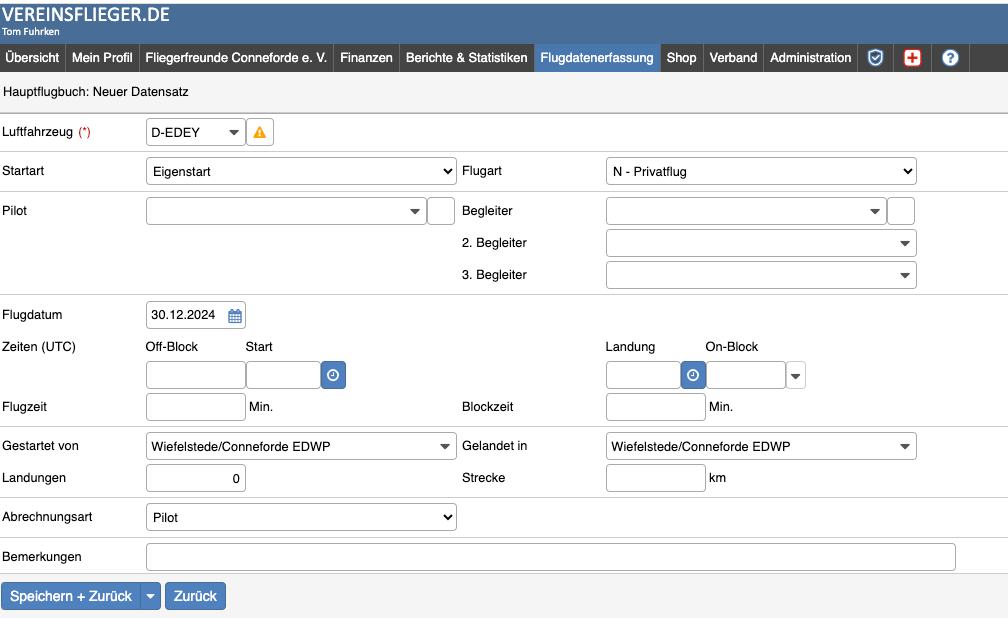This screenshot has width=1008, height=618.
Task: Click the red first-aid cross icon
Action: coord(912,58)
